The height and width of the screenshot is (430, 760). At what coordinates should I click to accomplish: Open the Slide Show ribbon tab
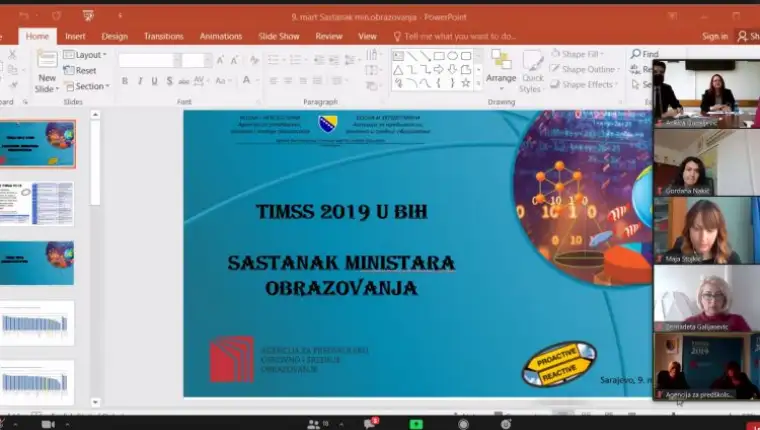(279, 36)
